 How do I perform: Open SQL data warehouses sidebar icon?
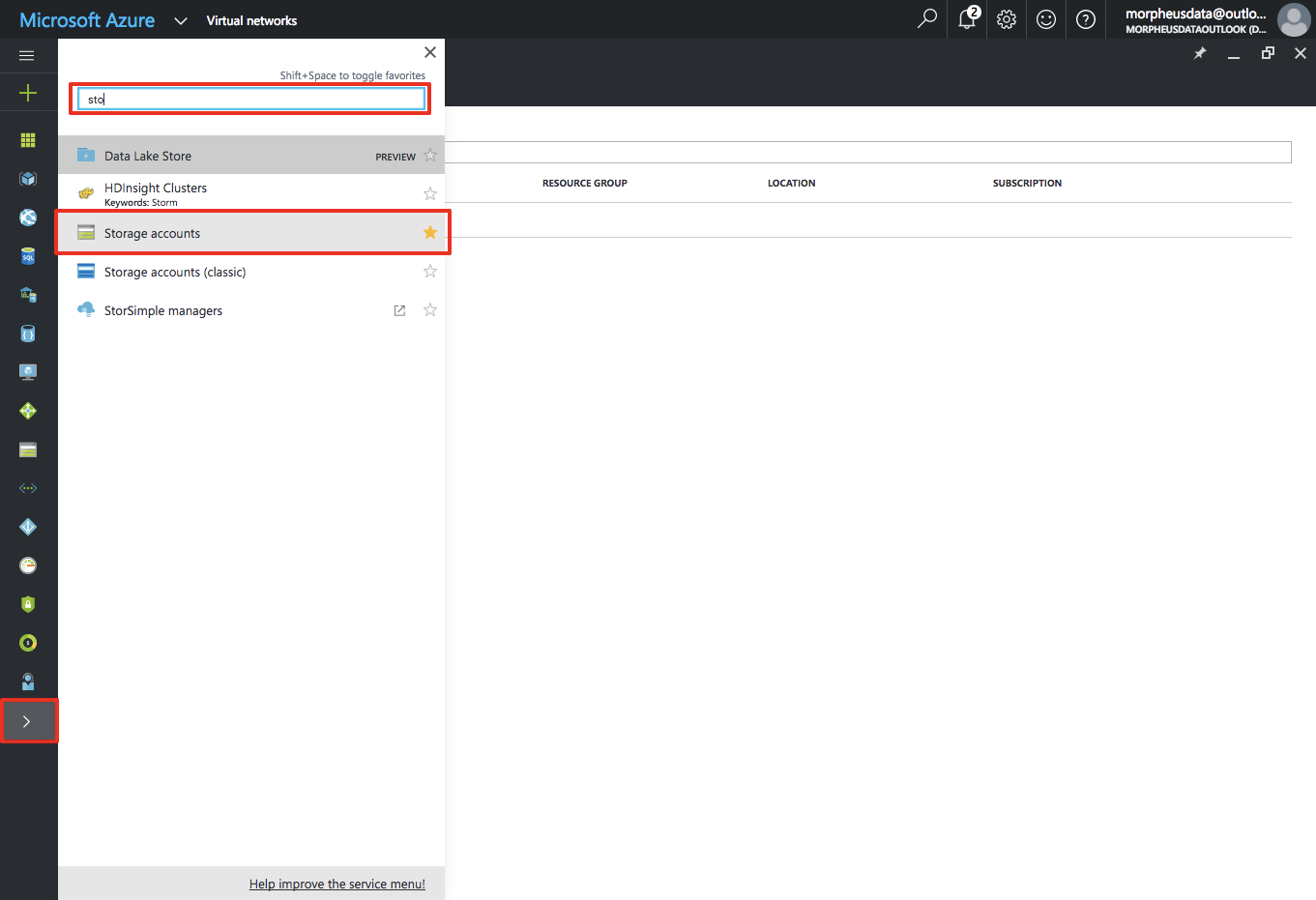(x=28, y=295)
